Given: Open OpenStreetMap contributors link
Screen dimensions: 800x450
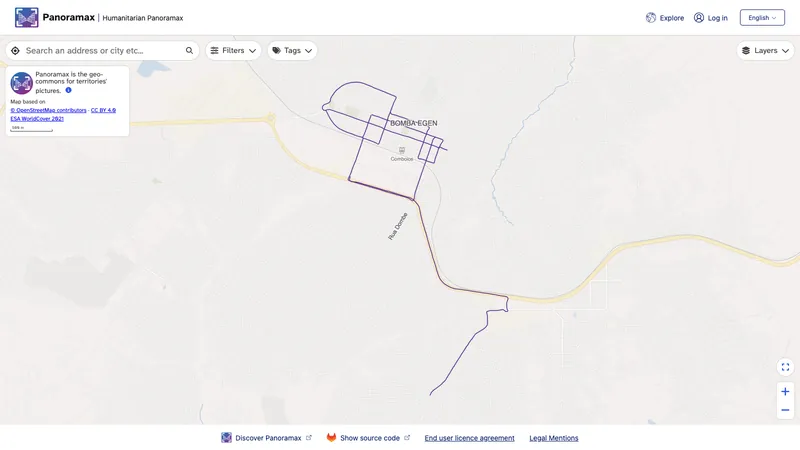Looking at the screenshot, I should point(48,110).
